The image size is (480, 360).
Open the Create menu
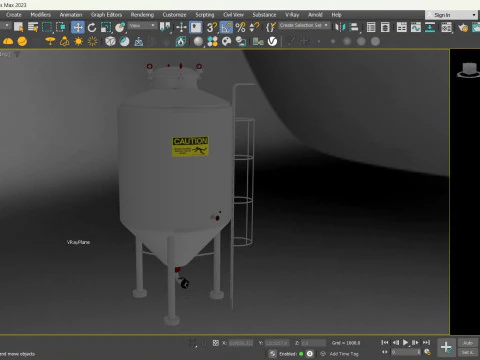coord(14,15)
